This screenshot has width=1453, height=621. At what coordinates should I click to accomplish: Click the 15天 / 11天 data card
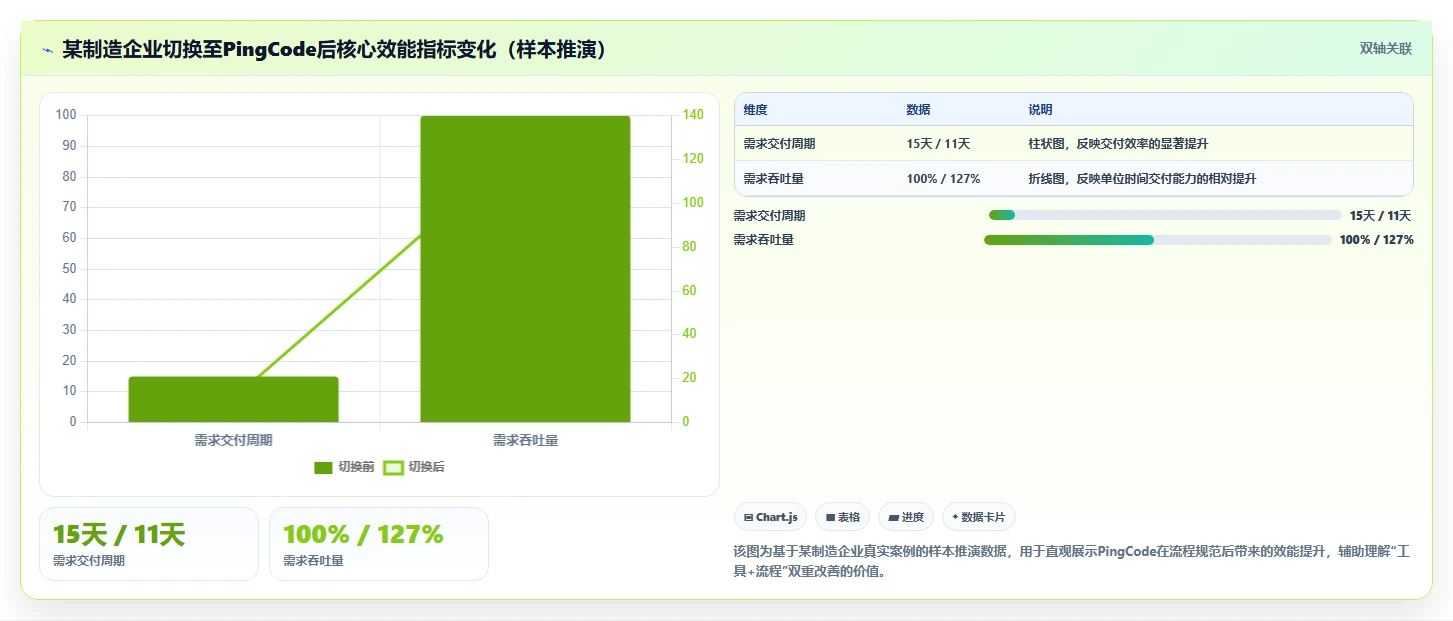[x=149, y=544]
